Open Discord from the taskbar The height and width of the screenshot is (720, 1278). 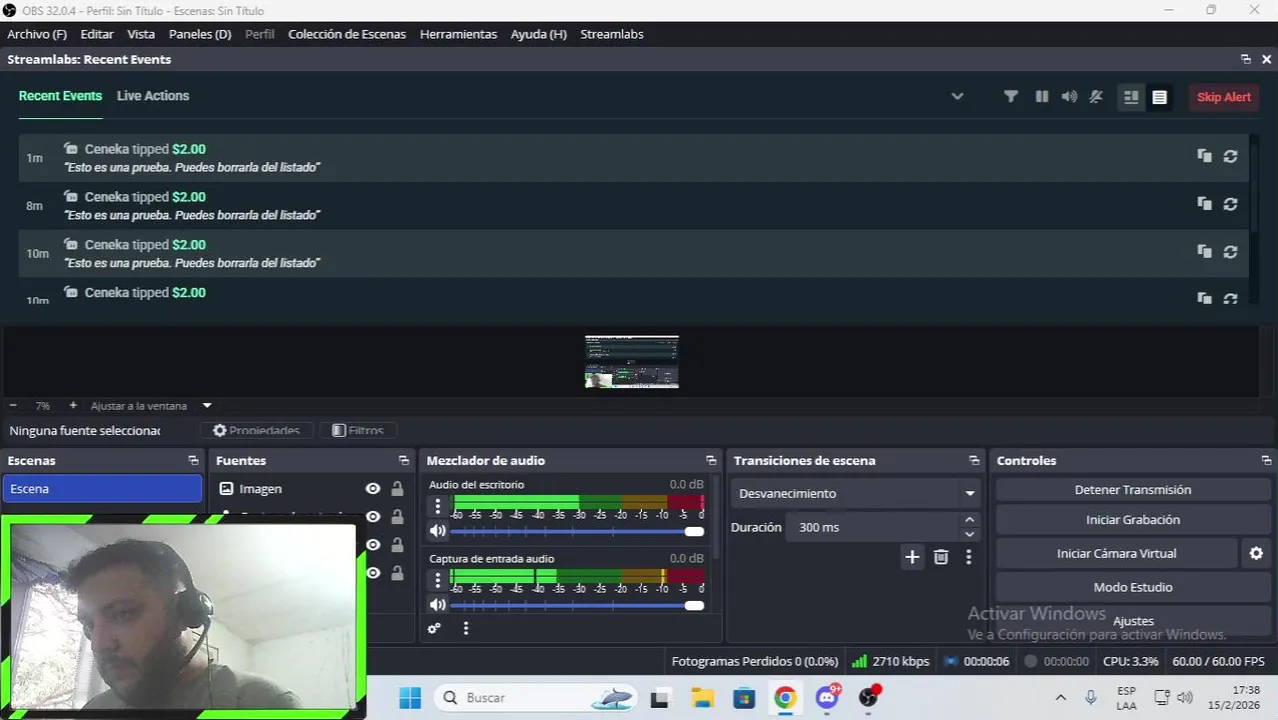pyautogui.click(x=827, y=697)
